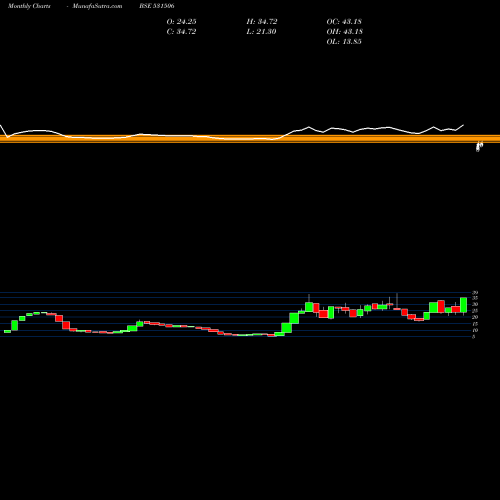Click the 'BSE 531596' symbol label

click(157, 6)
